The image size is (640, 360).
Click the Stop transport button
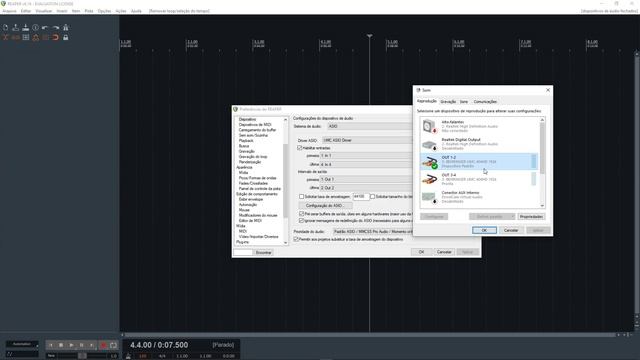point(61,345)
